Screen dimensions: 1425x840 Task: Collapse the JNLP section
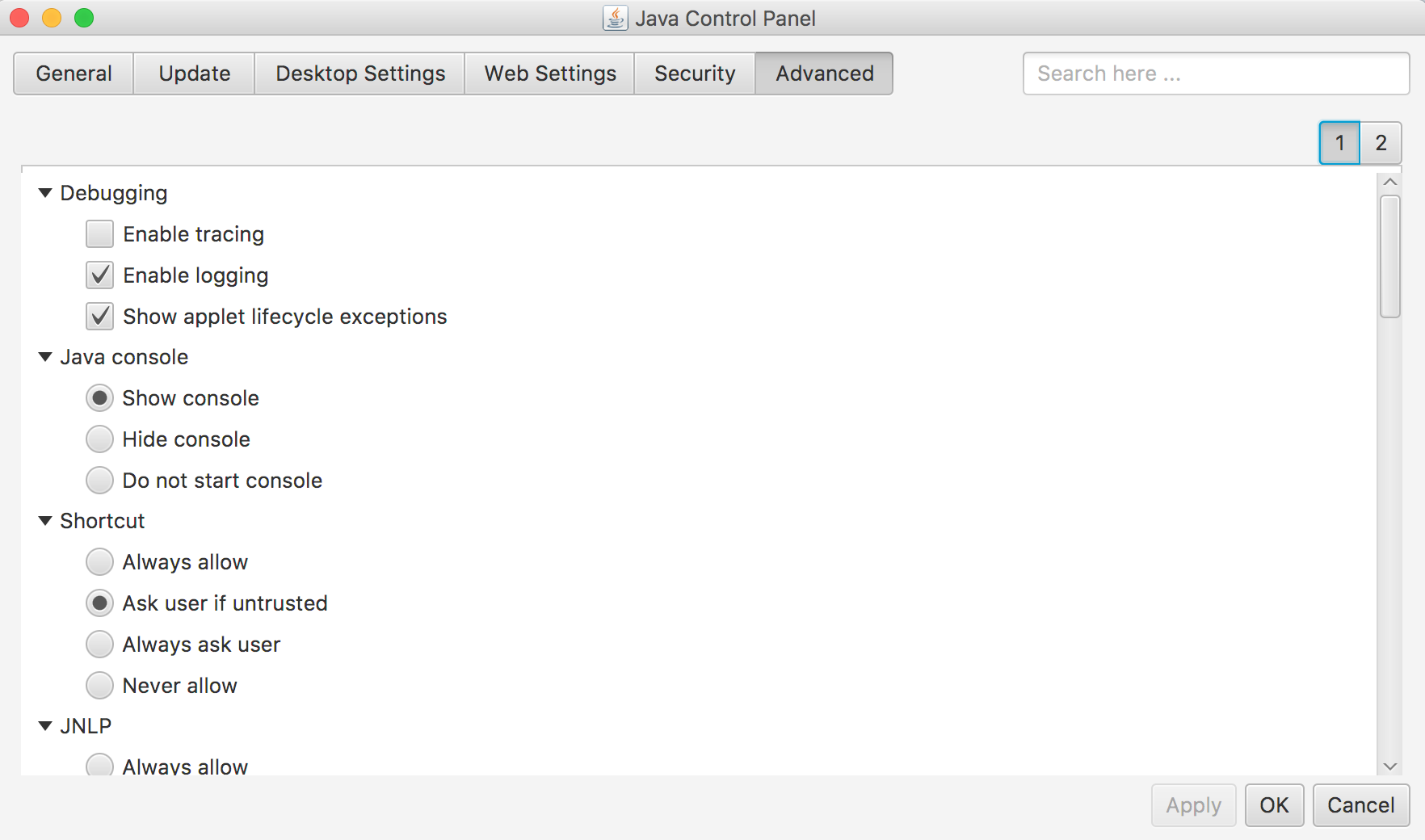click(45, 726)
